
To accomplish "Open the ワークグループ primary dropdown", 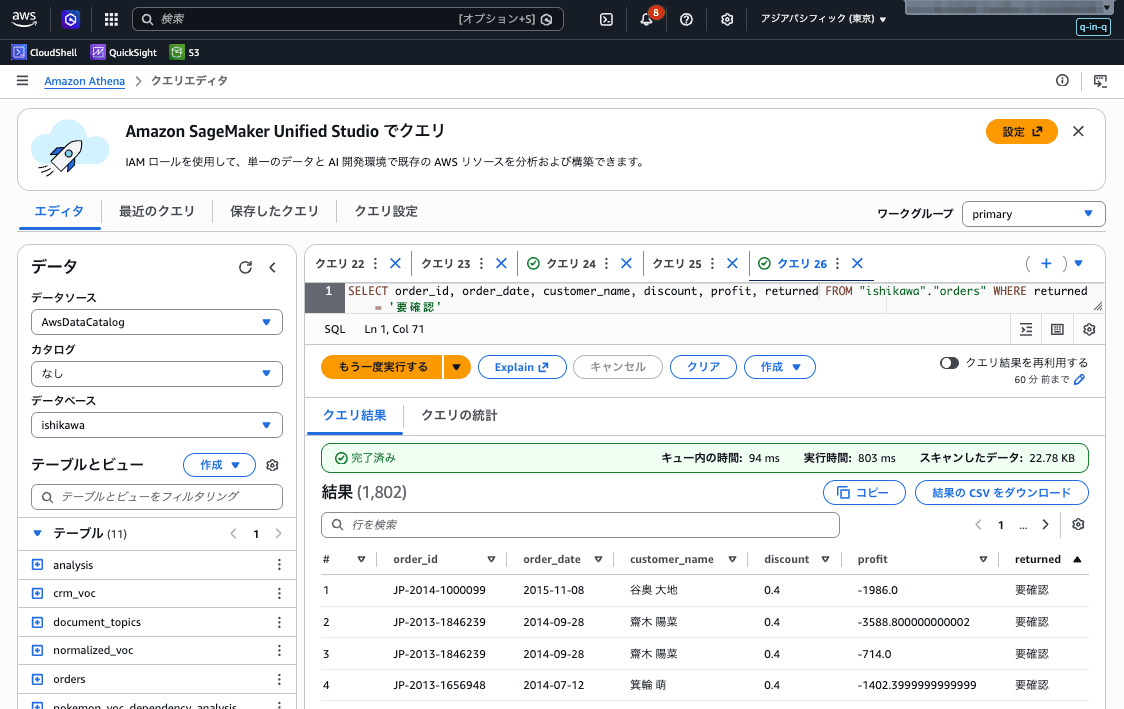I will coord(1033,214).
